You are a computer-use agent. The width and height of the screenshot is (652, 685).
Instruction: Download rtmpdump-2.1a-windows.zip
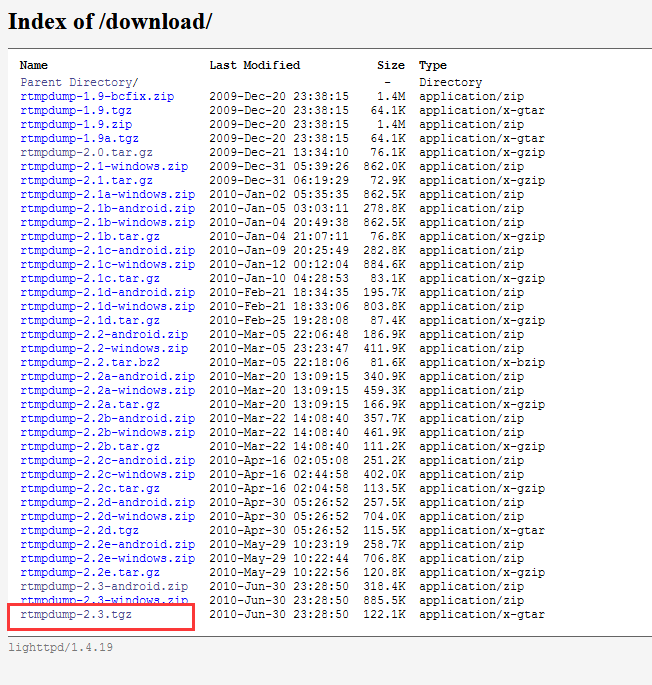[108, 194]
